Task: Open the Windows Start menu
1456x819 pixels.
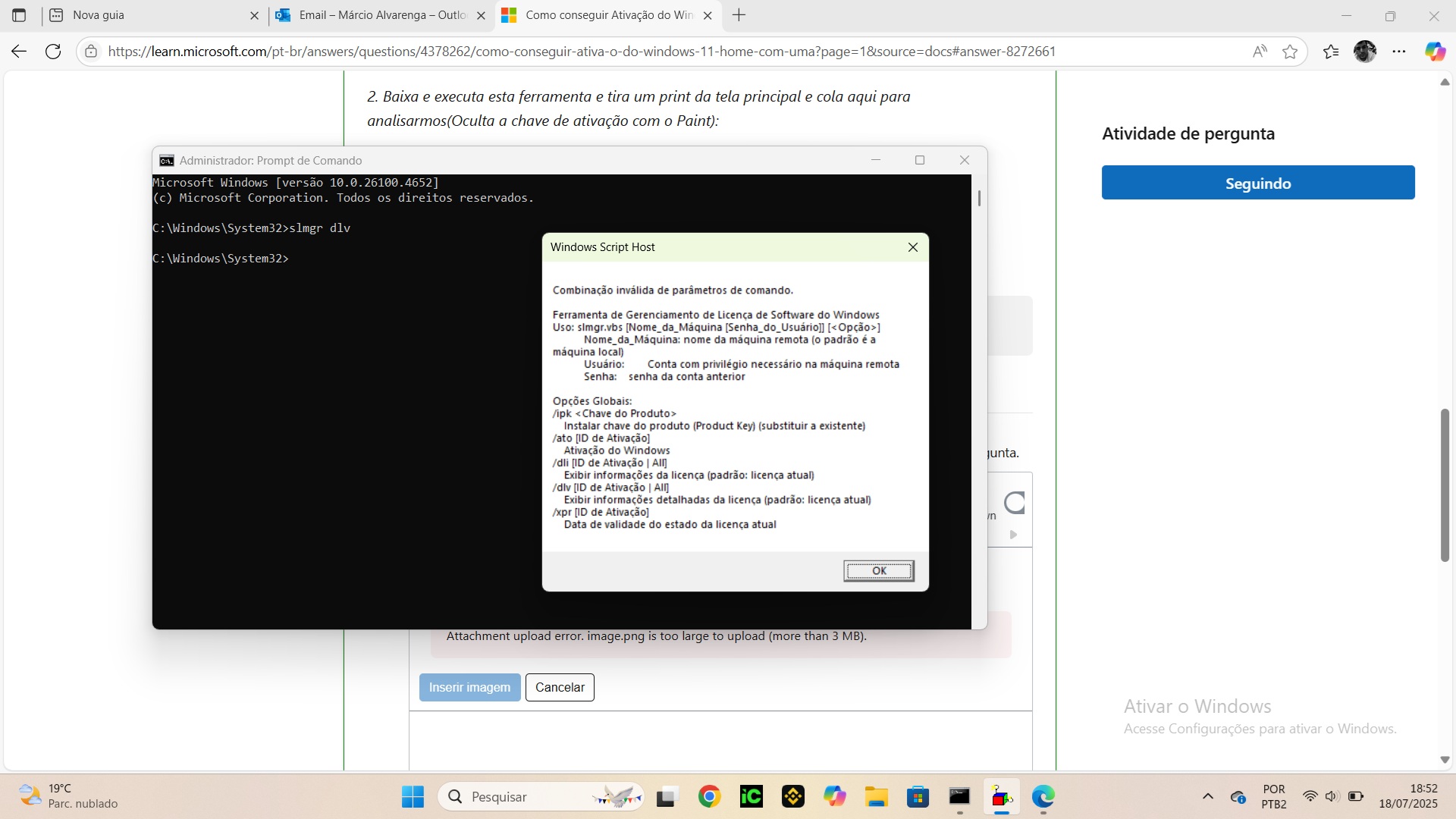Action: pyautogui.click(x=413, y=796)
